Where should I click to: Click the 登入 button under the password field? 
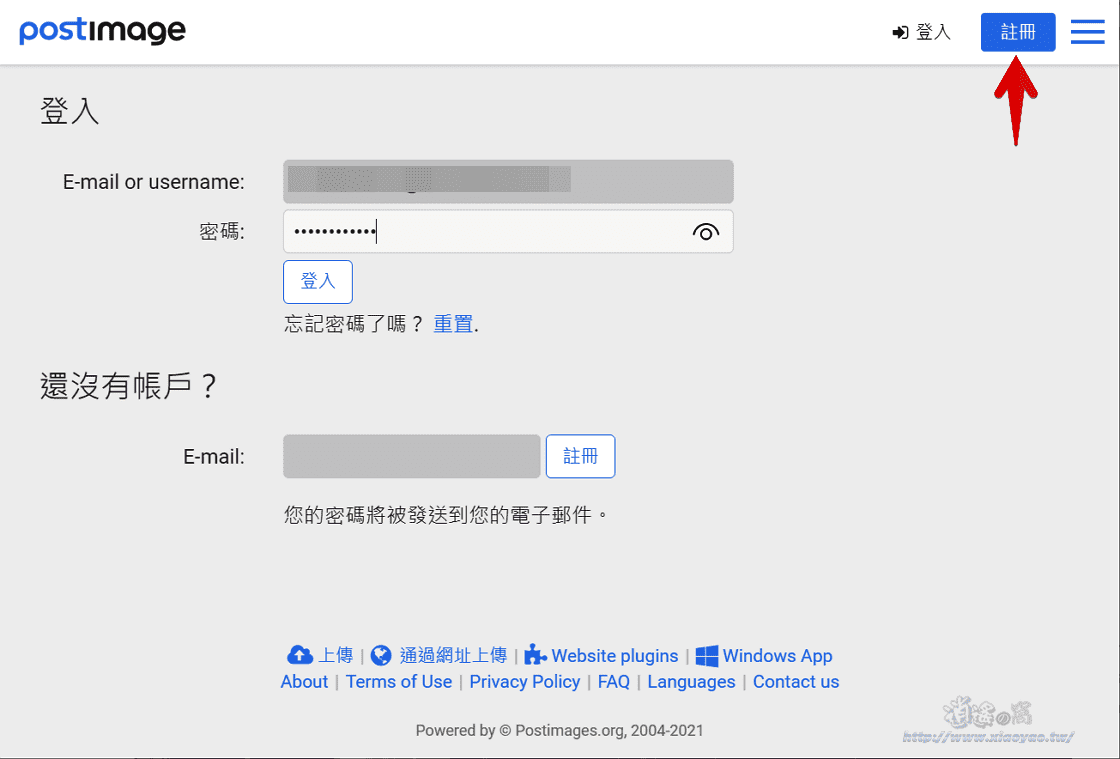pos(317,281)
